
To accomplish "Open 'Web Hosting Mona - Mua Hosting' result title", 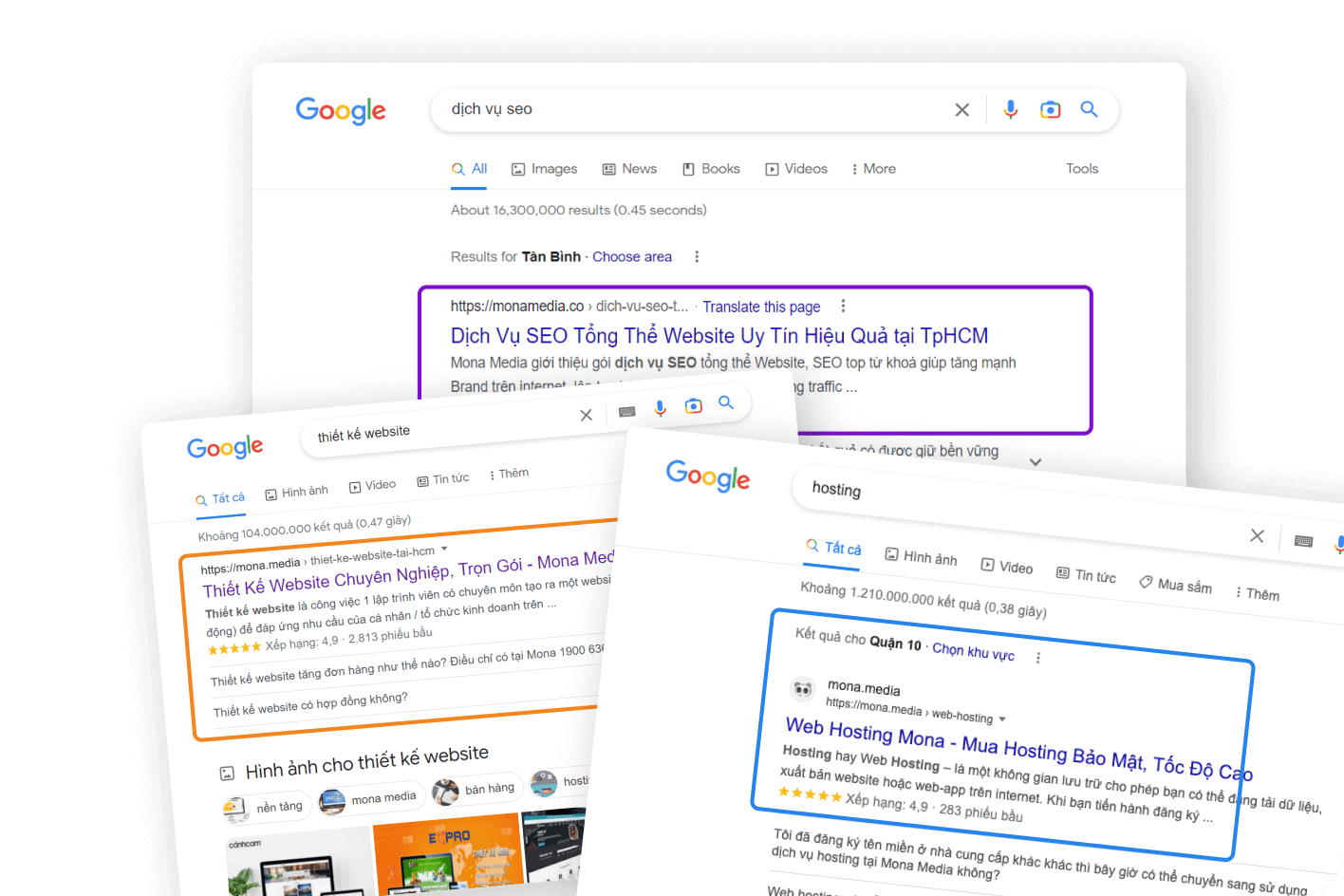I will (1018, 749).
